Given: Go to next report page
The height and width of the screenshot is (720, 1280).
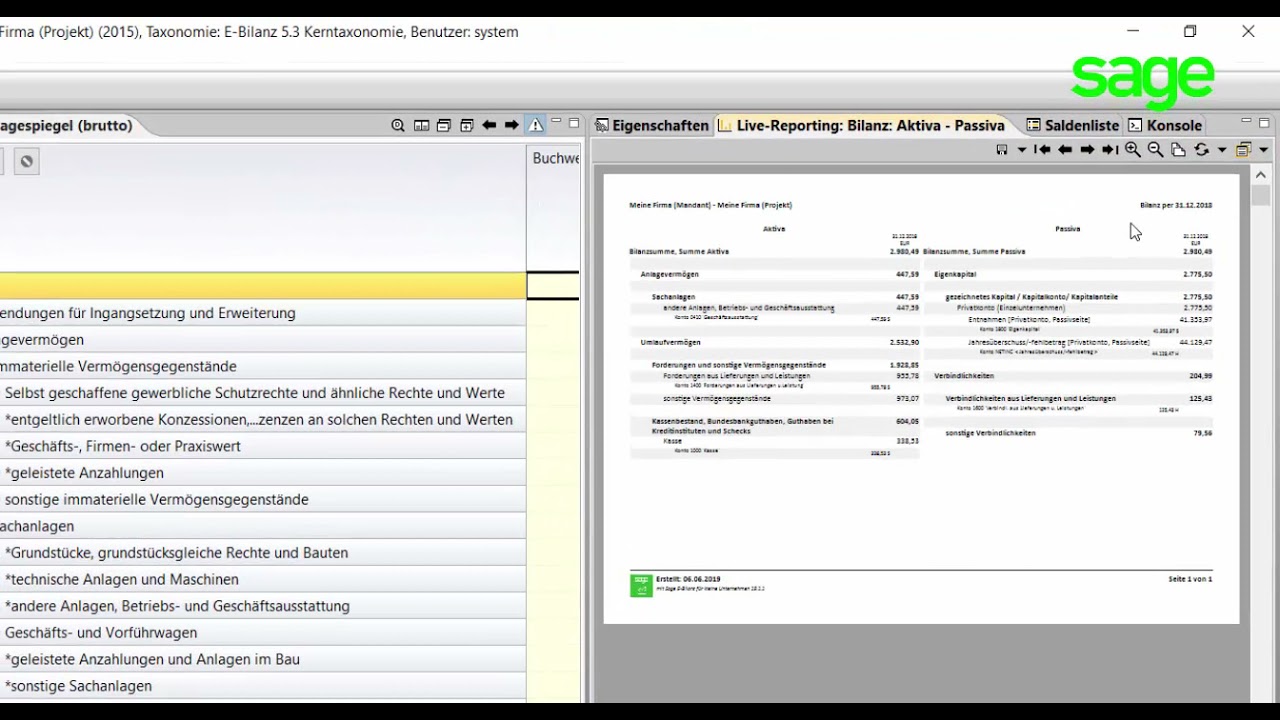Looking at the screenshot, I should (x=1087, y=150).
